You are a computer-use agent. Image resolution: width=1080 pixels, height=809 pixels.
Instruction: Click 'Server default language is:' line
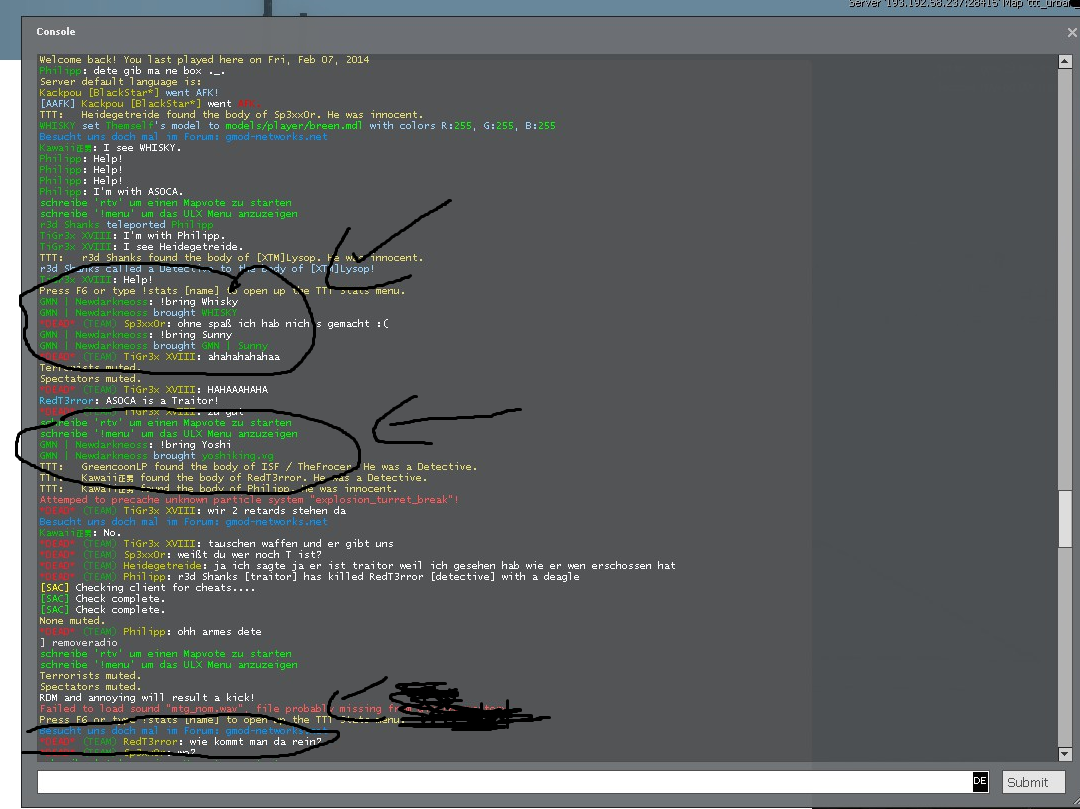tap(120, 82)
